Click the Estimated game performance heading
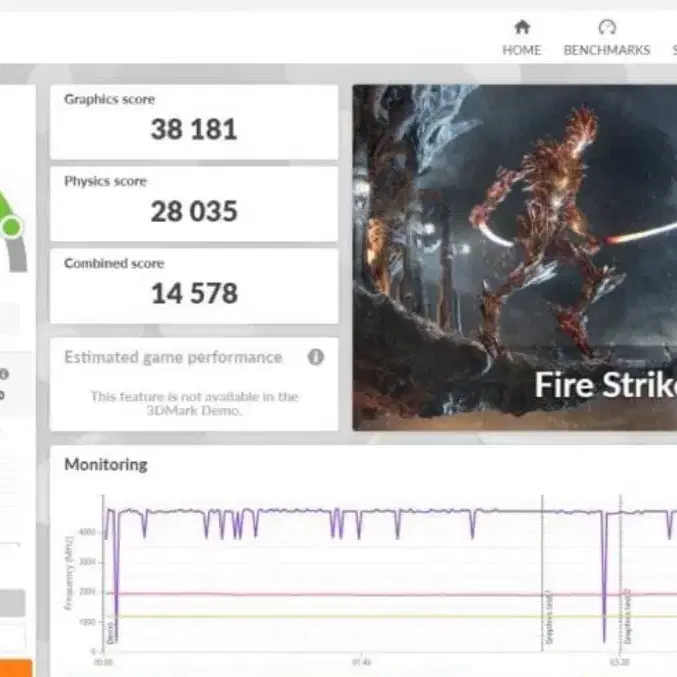677x677 pixels. click(x=173, y=357)
